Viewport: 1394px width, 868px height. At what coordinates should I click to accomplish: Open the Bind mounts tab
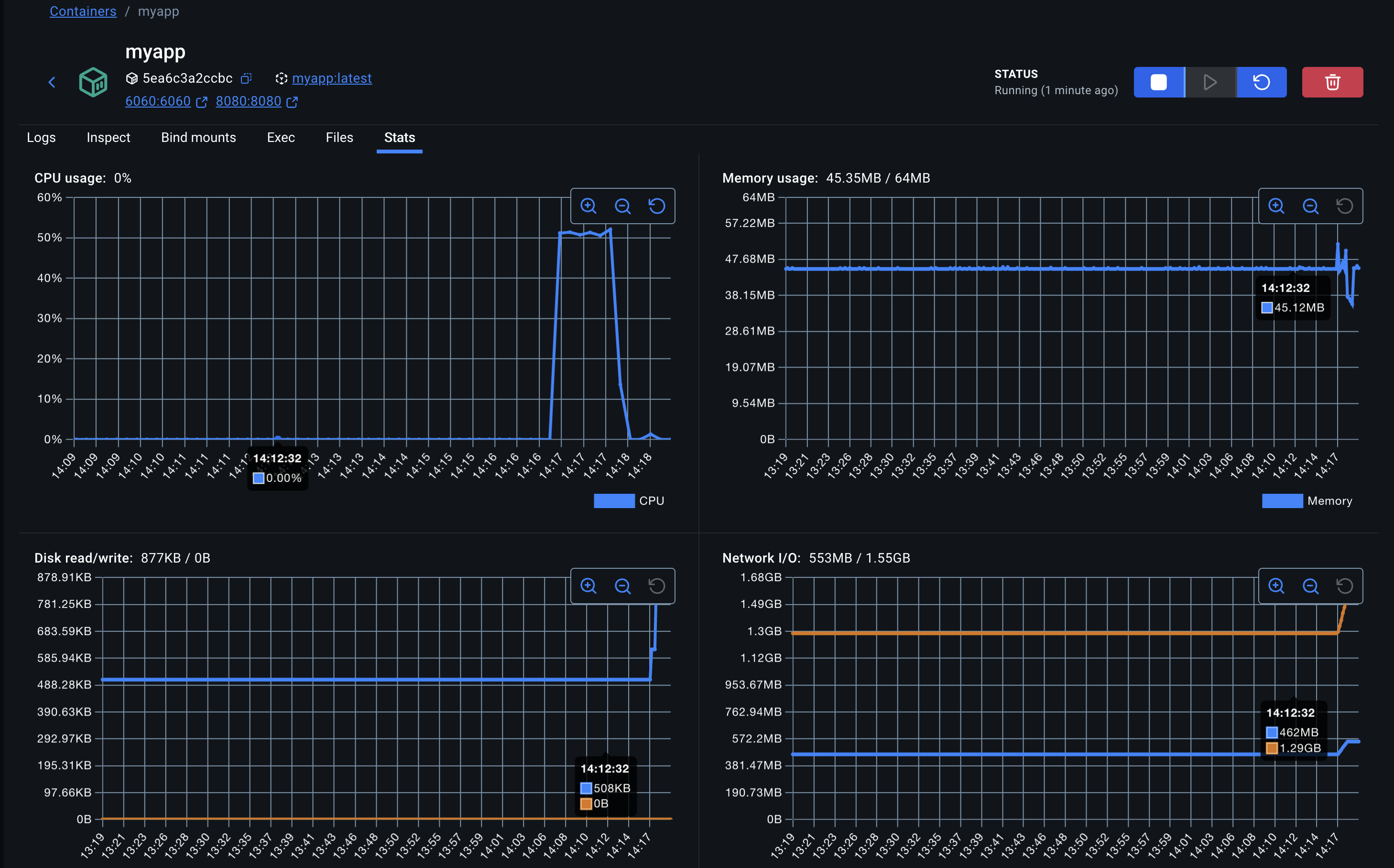click(x=199, y=138)
